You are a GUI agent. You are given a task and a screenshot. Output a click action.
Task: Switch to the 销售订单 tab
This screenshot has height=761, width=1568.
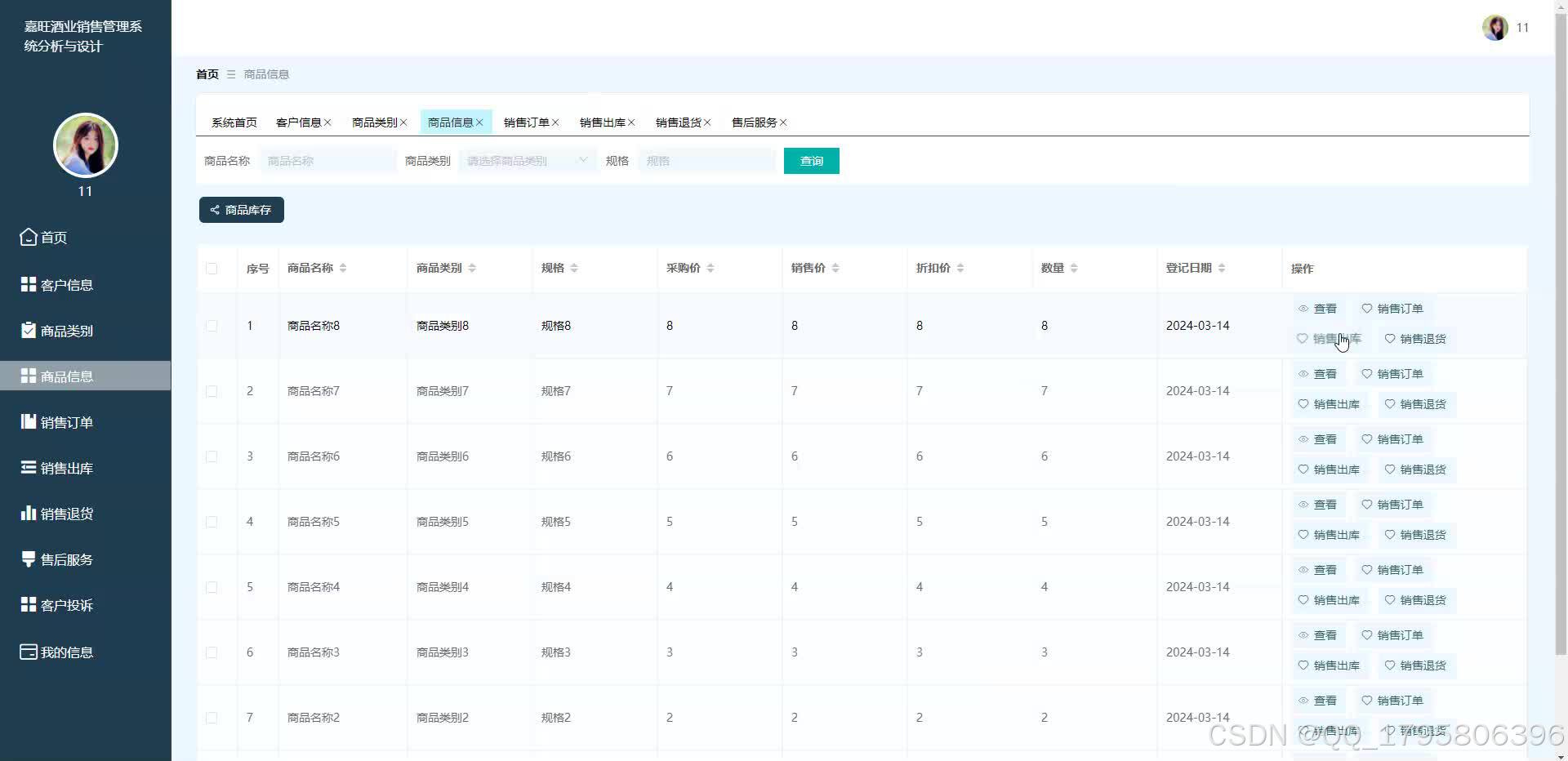527,122
